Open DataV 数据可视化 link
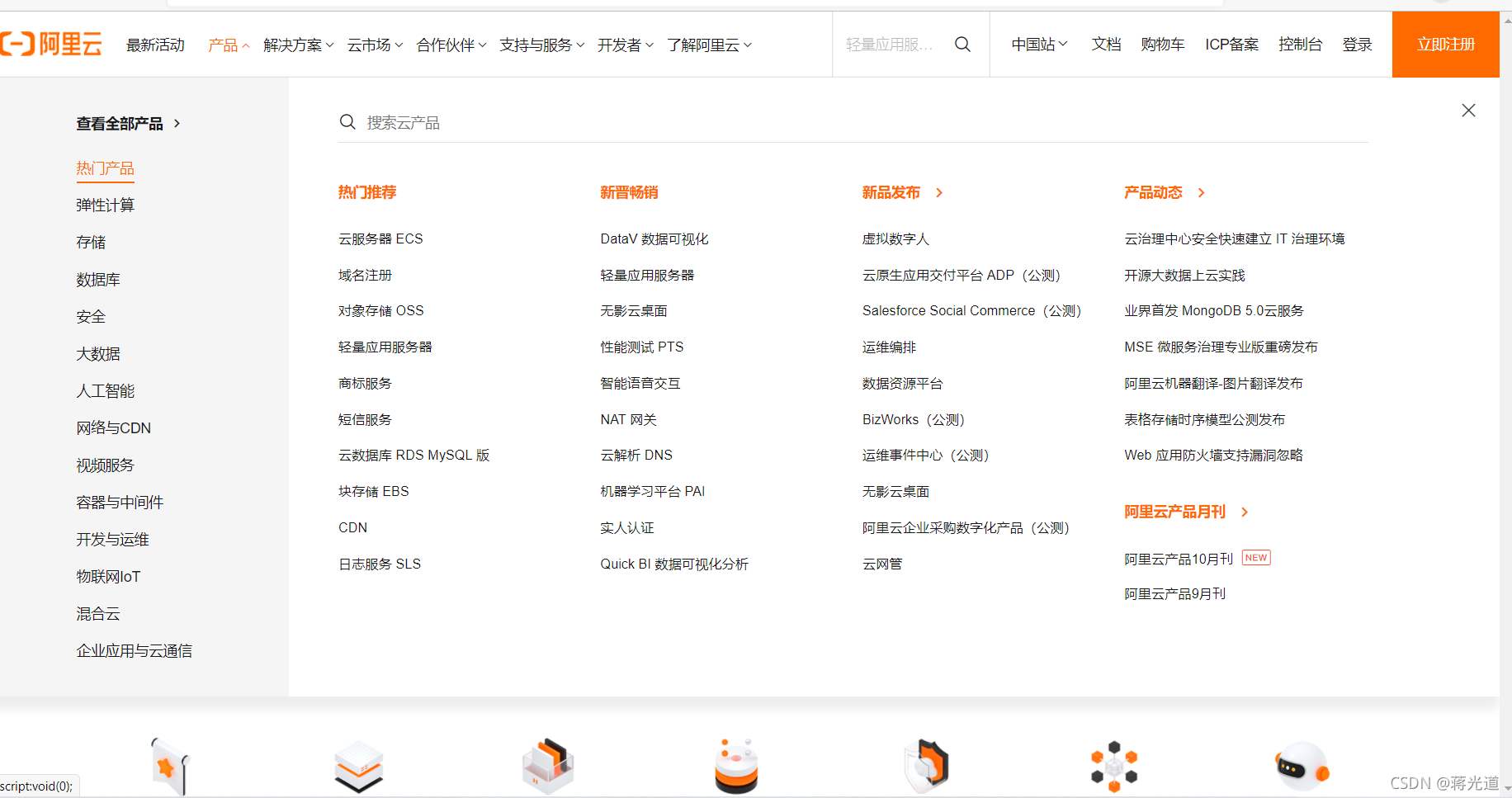1512x798 pixels. [654, 238]
